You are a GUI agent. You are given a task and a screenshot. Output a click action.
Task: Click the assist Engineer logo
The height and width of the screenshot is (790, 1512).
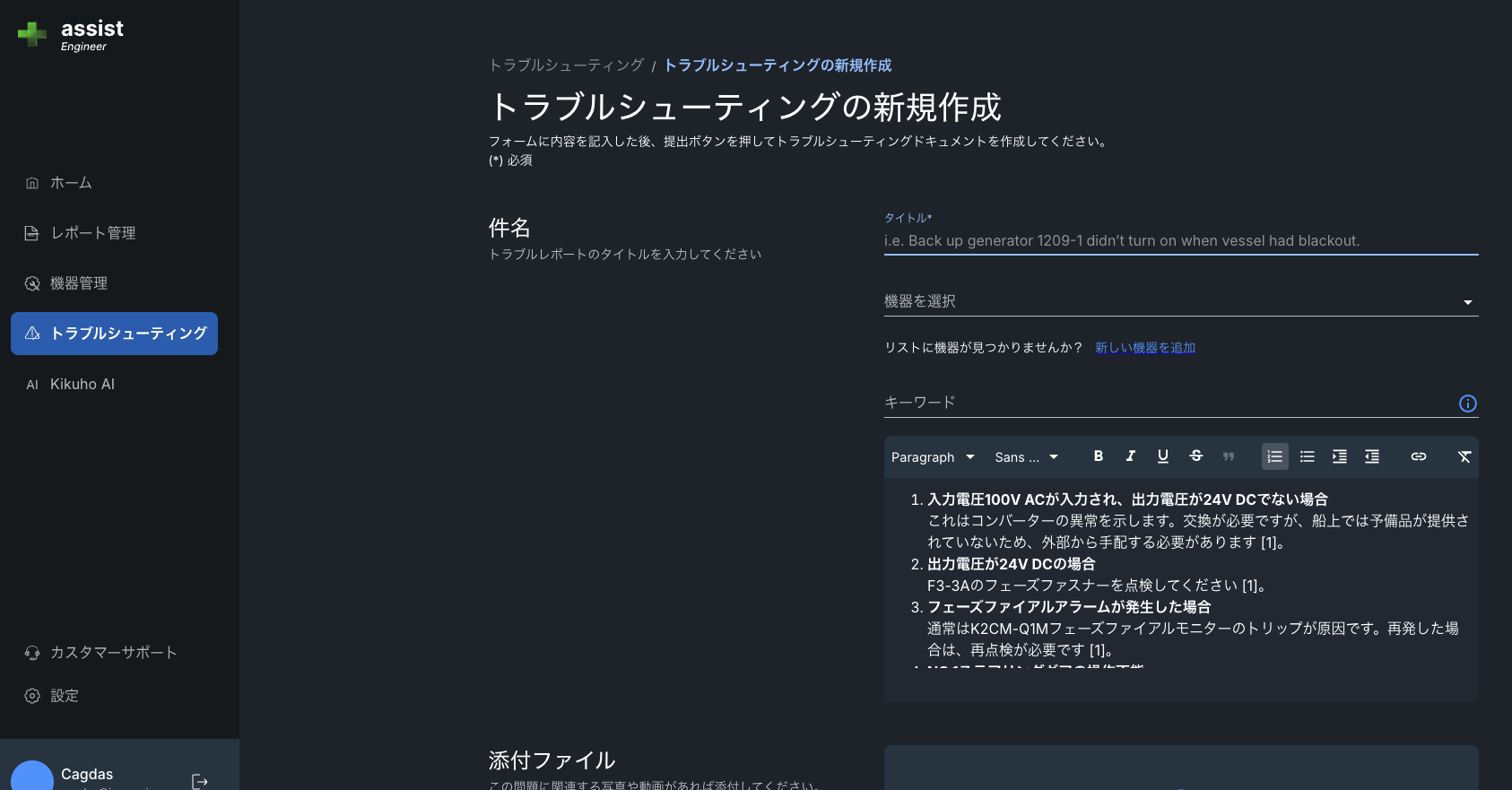[x=71, y=35]
